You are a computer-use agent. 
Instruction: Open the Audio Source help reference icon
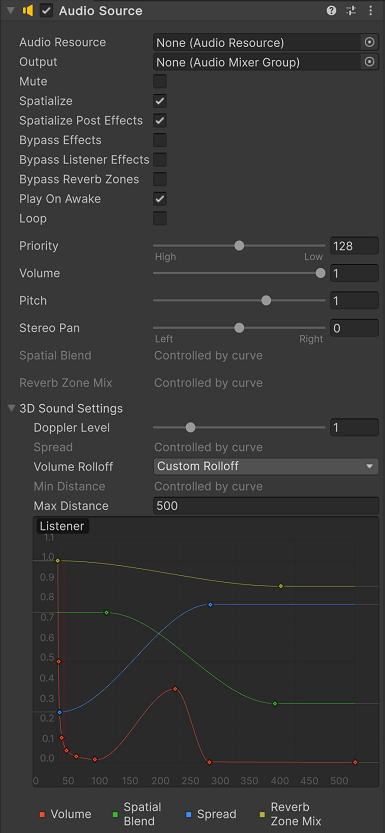(x=331, y=11)
